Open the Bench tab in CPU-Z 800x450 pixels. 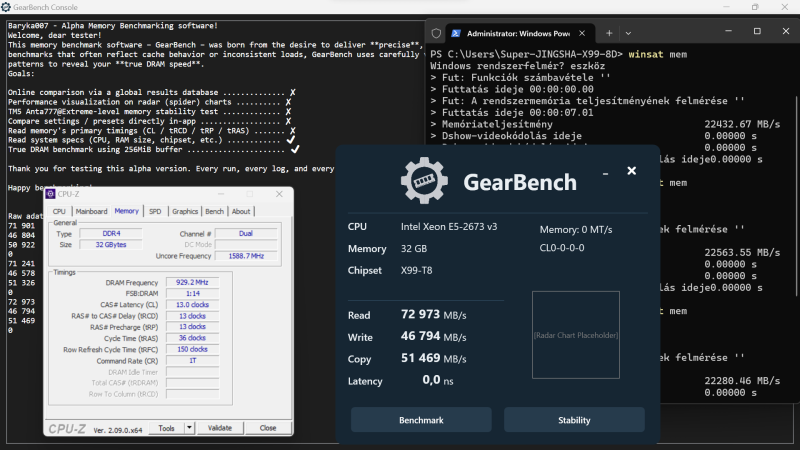(x=214, y=211)
